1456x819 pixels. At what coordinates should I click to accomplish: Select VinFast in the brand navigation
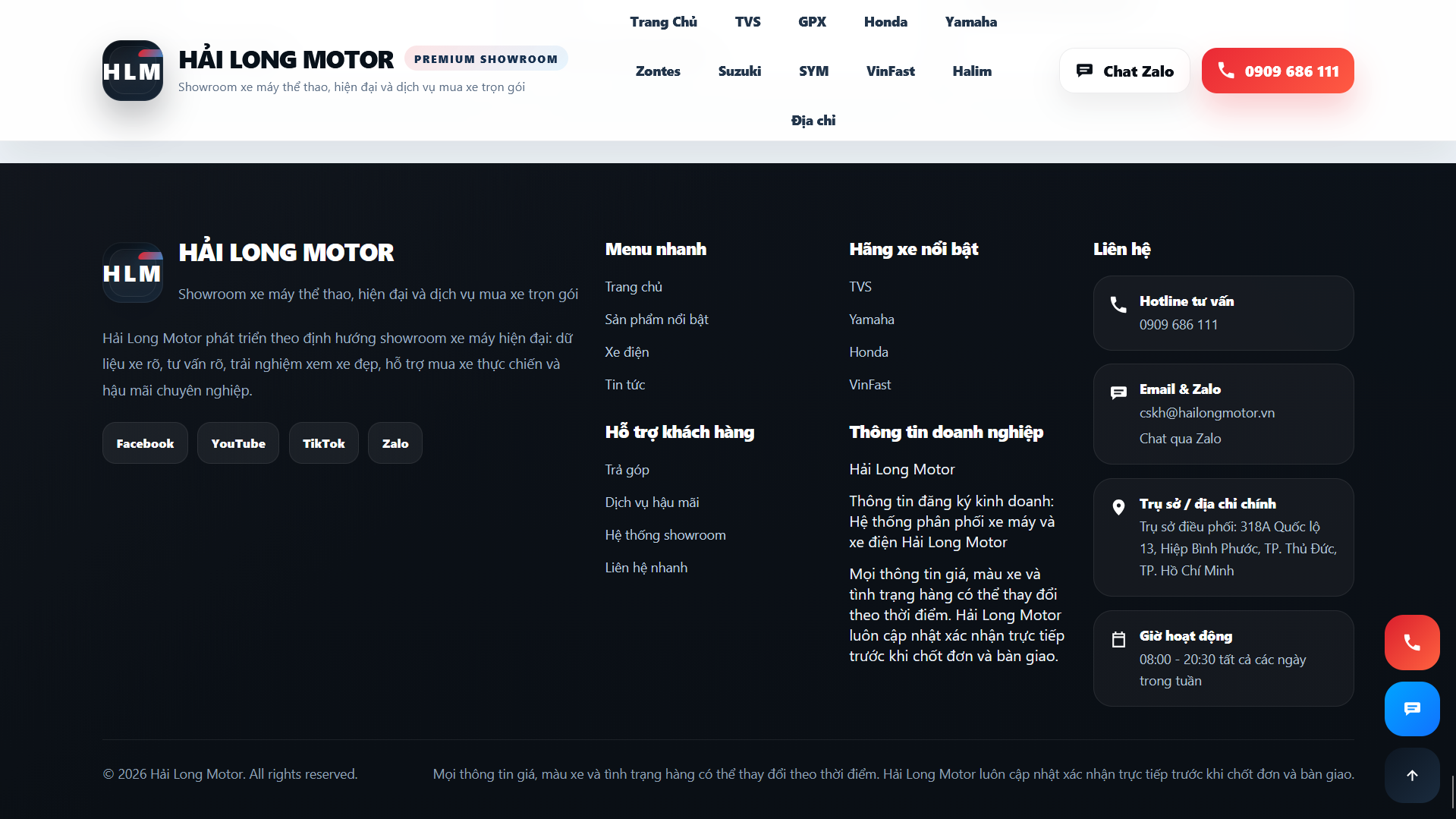(x=890, y=71)
